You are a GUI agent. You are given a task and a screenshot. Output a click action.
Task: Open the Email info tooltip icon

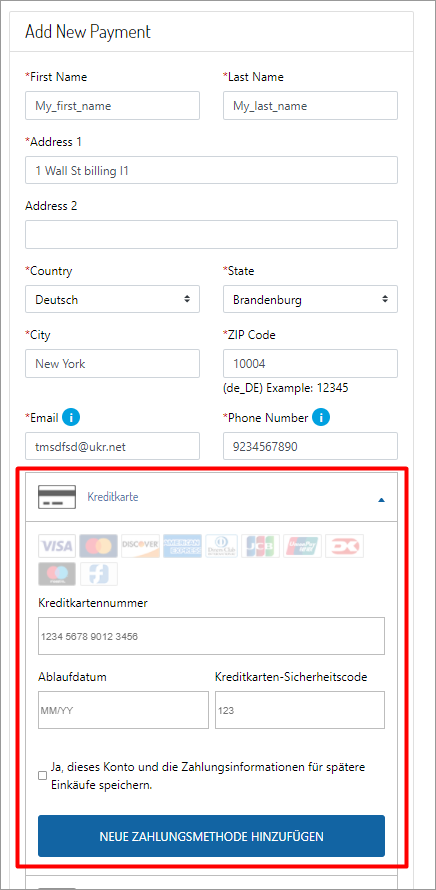(71, 418)
